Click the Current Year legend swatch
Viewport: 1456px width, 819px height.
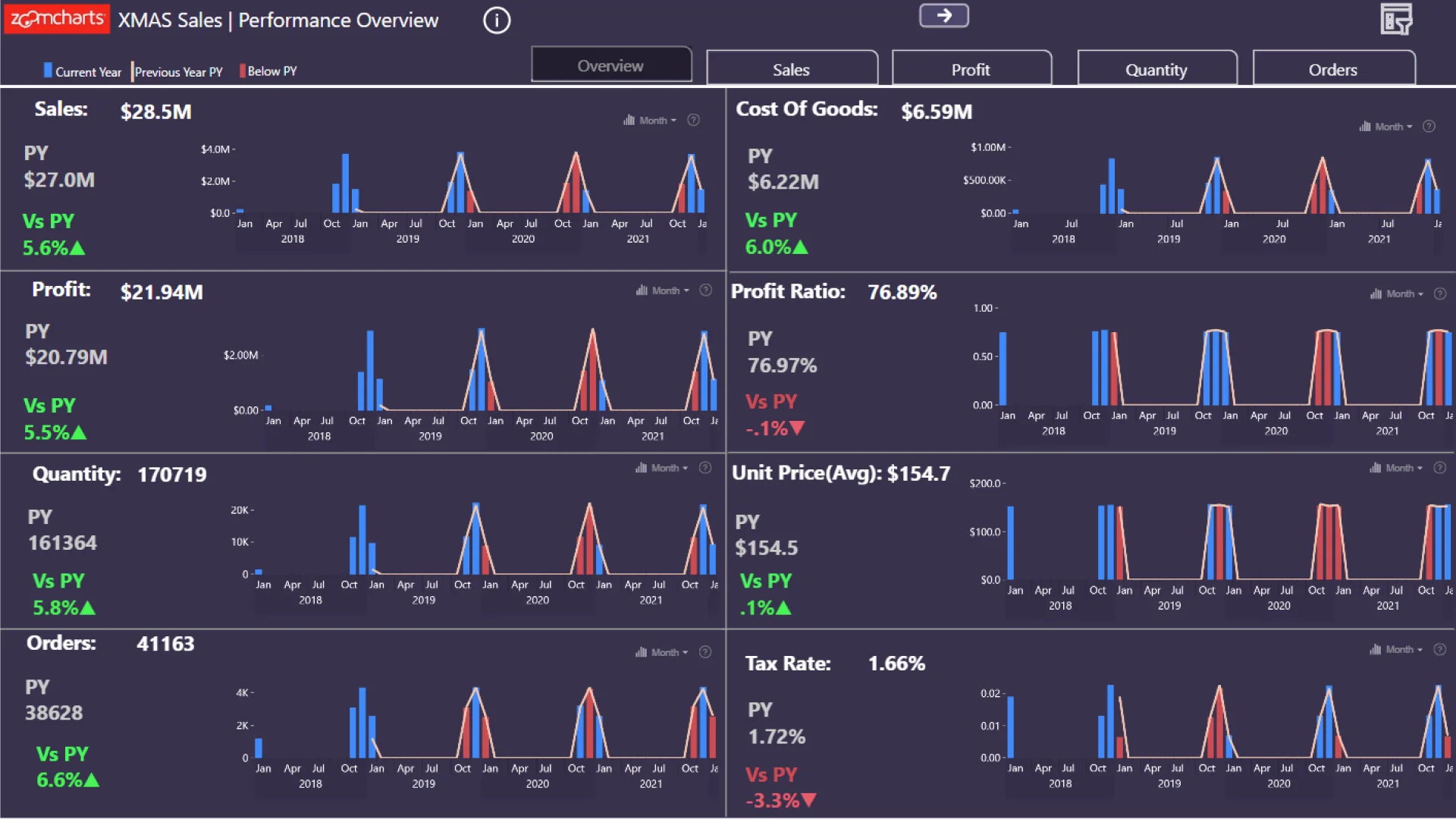tap(49, 71)
